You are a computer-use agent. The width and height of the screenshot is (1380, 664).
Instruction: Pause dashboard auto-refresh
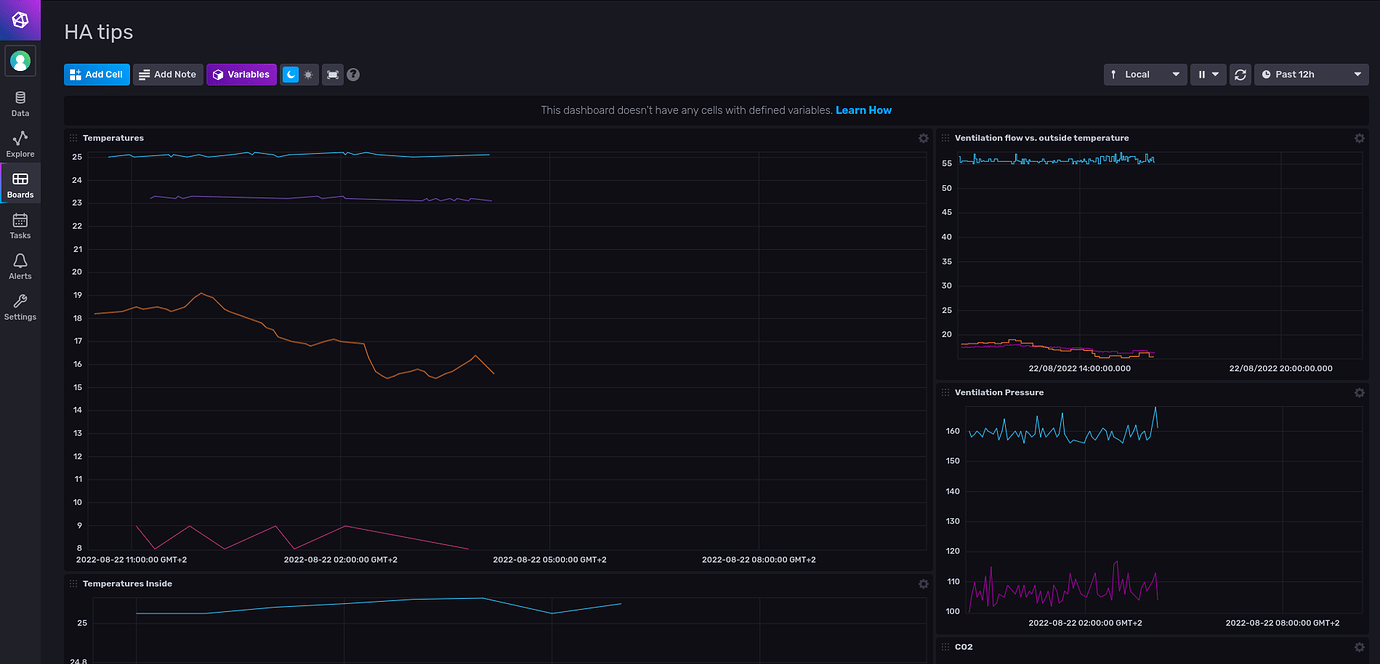[x=1201, y=74]
